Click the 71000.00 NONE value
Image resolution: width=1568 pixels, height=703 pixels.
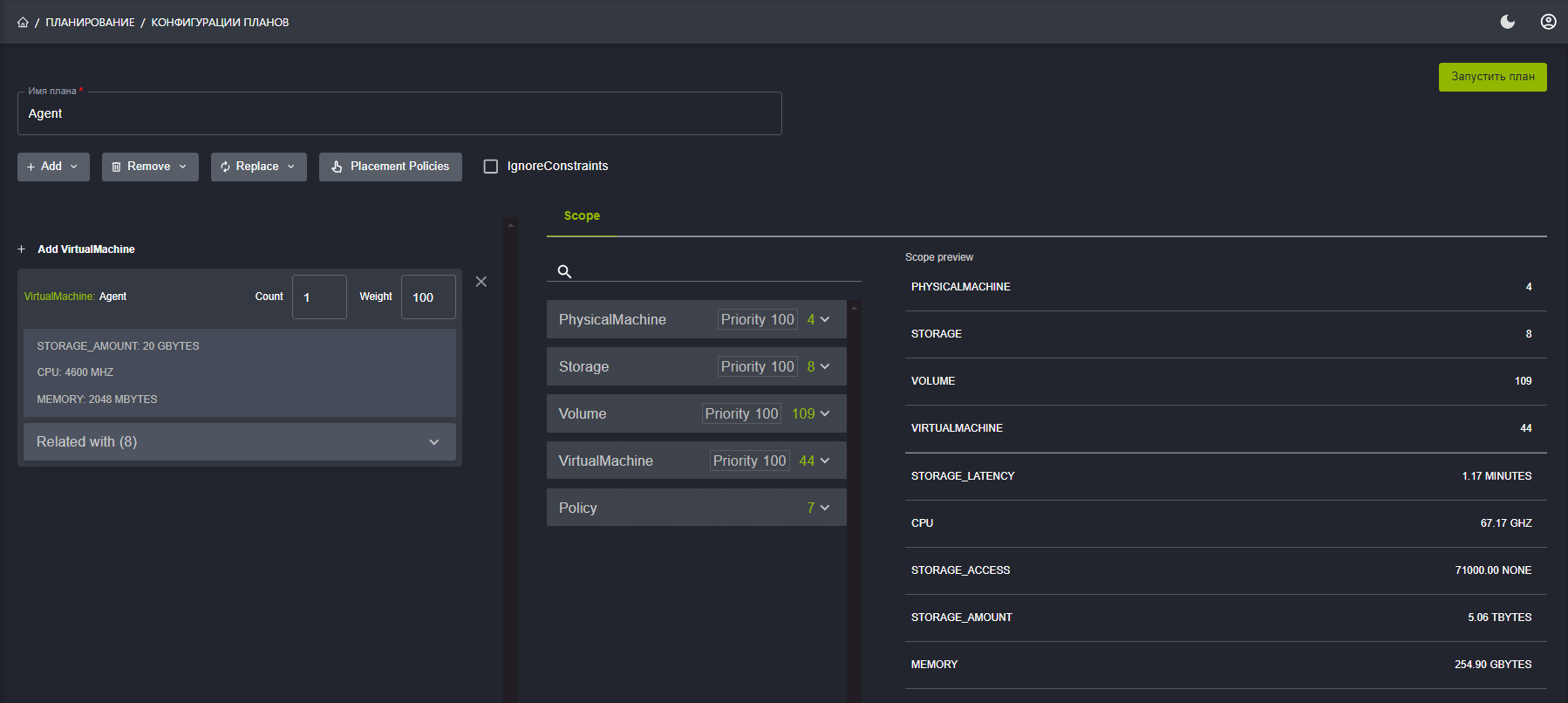coord(1493,570)
